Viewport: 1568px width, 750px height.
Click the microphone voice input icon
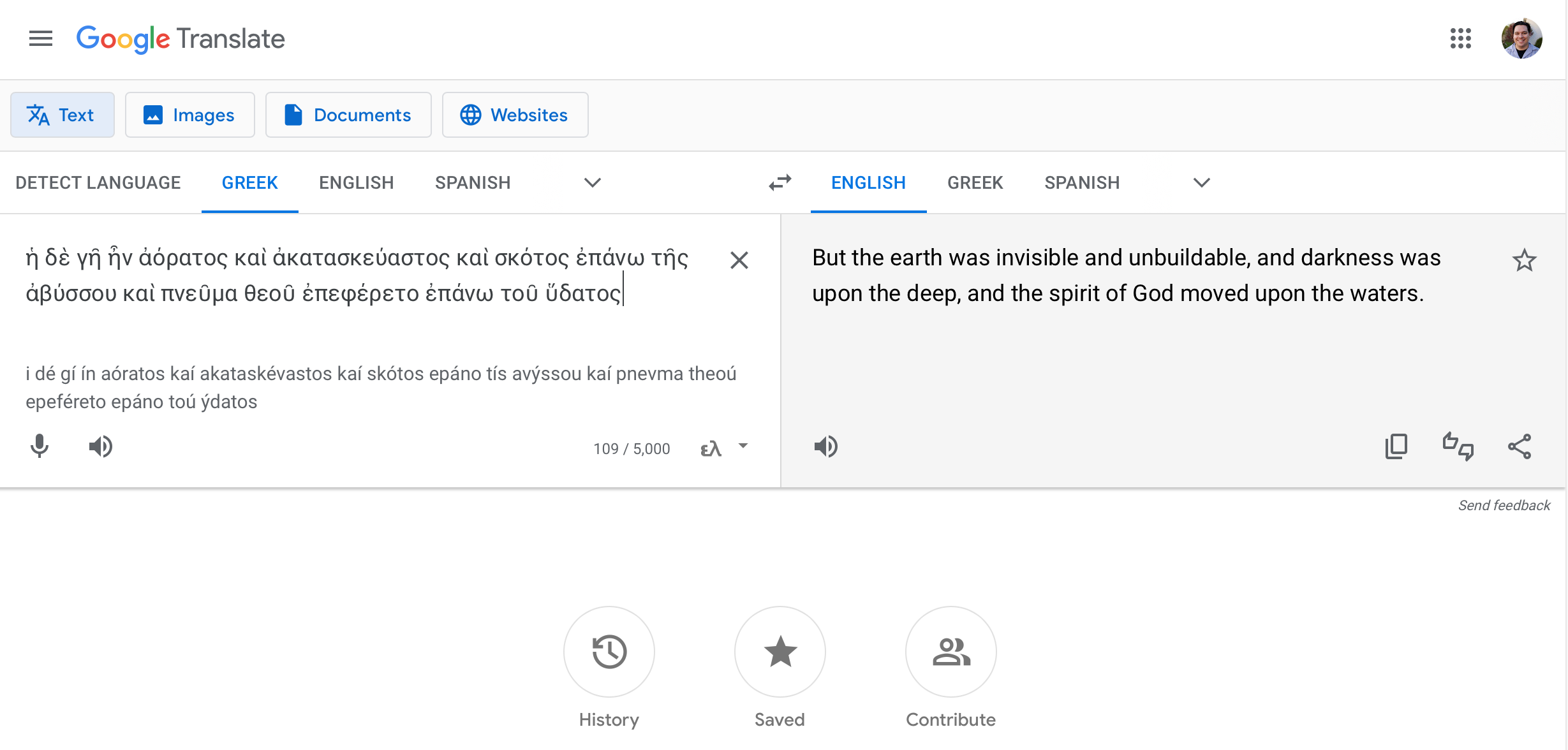[x=40, y=446]
